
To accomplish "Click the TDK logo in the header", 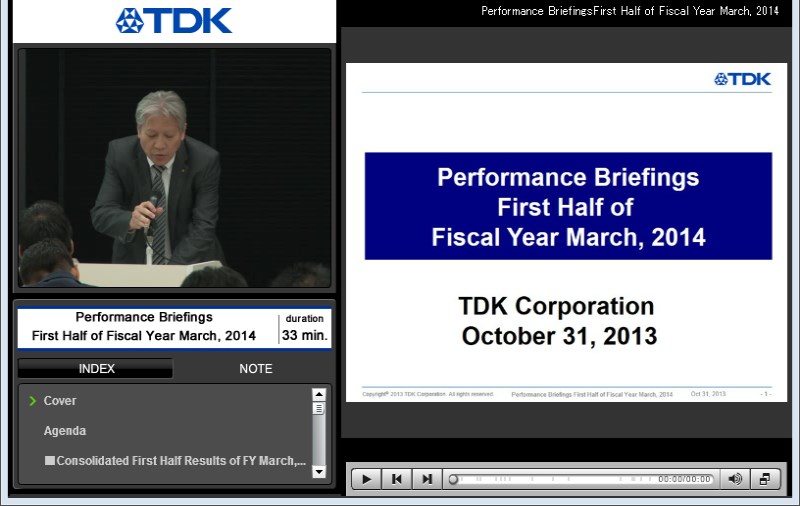I will click(x=174, y=21).
